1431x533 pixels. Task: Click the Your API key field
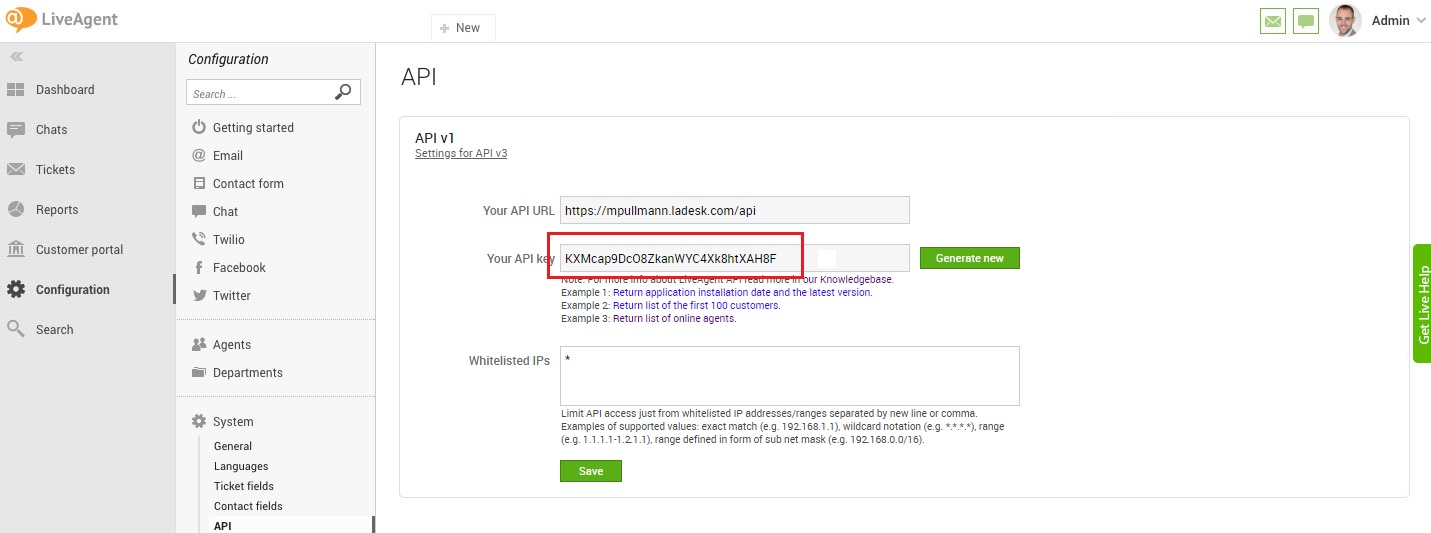point(735,258)
